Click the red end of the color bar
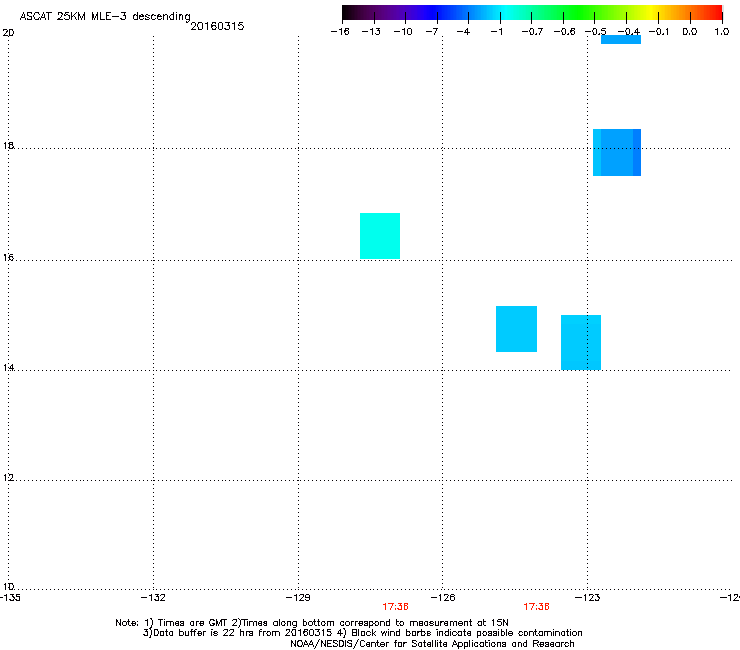Screen dimensions: 740x650 715,13
